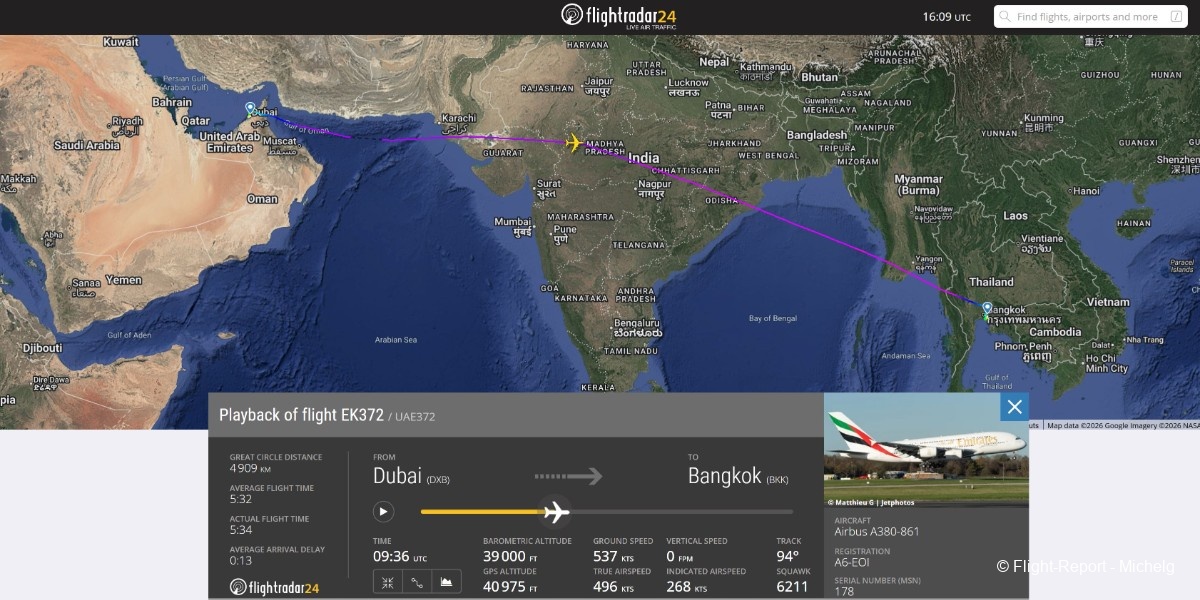Click the yellow aircraft icon on map
Screen dimensions: 1200x600
click(x=574, y=142)
